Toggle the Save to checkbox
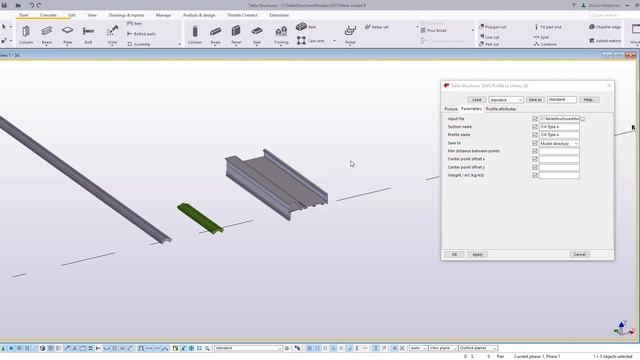The image size is (640, 360). pyautogui.click(x=535, y=143)
